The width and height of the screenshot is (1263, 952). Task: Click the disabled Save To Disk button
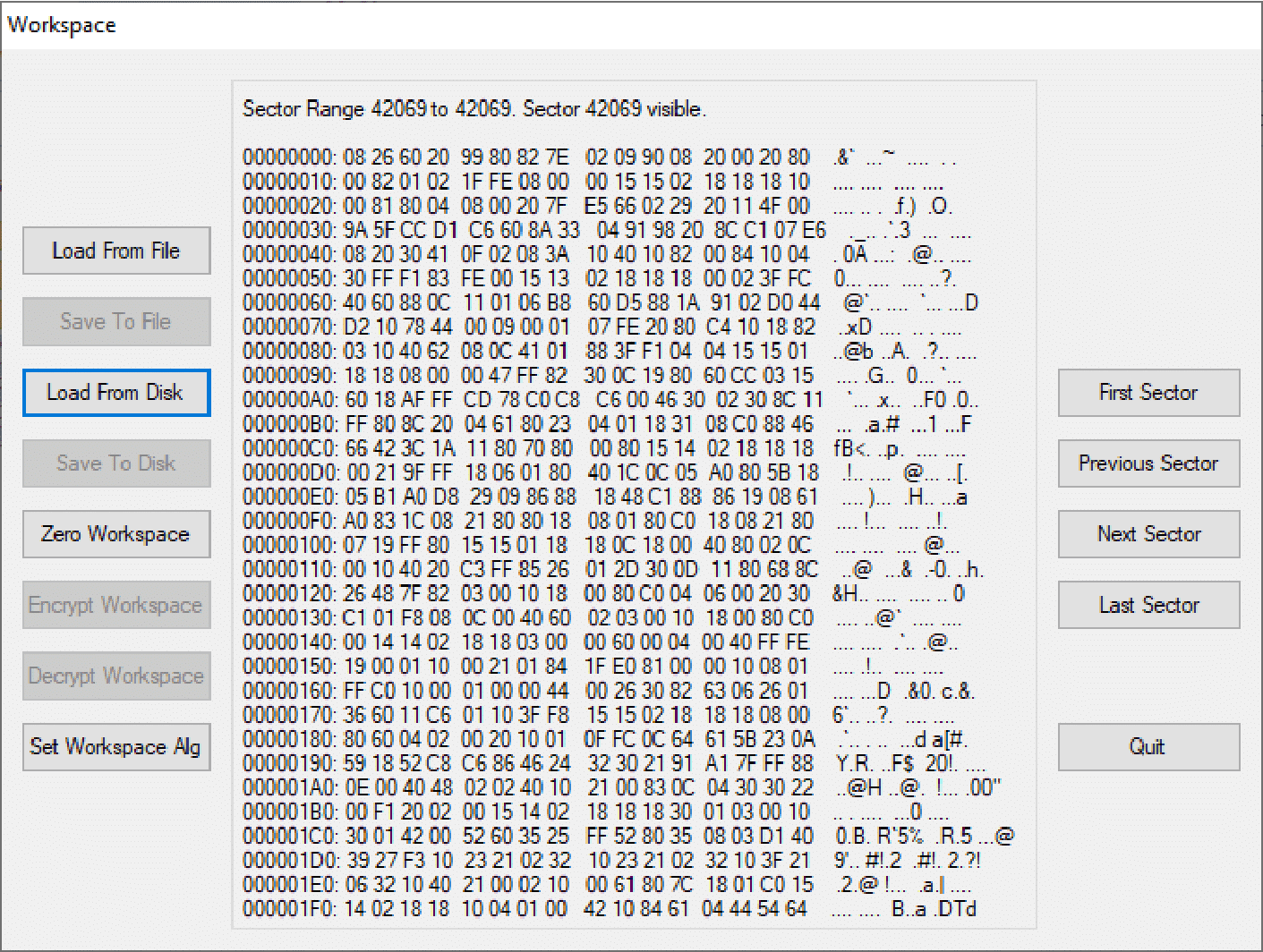[x=115, y=463]
